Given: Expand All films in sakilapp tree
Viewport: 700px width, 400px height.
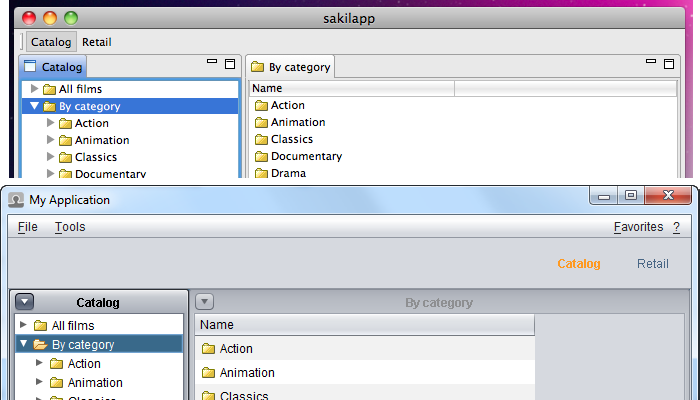Looking at the screenshot, I should point(34,88).
